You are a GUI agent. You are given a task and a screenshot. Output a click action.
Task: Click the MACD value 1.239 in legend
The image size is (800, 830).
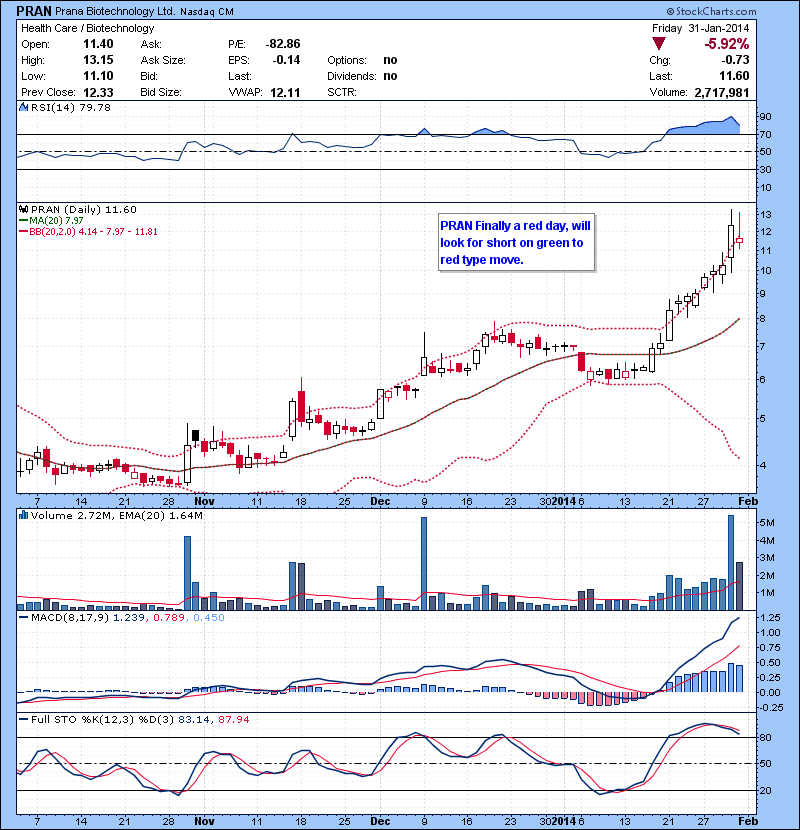coord(129,617)
